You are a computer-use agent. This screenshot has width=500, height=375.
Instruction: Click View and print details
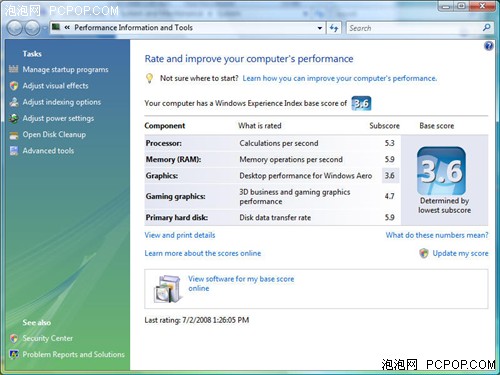[x=180, y=235]
